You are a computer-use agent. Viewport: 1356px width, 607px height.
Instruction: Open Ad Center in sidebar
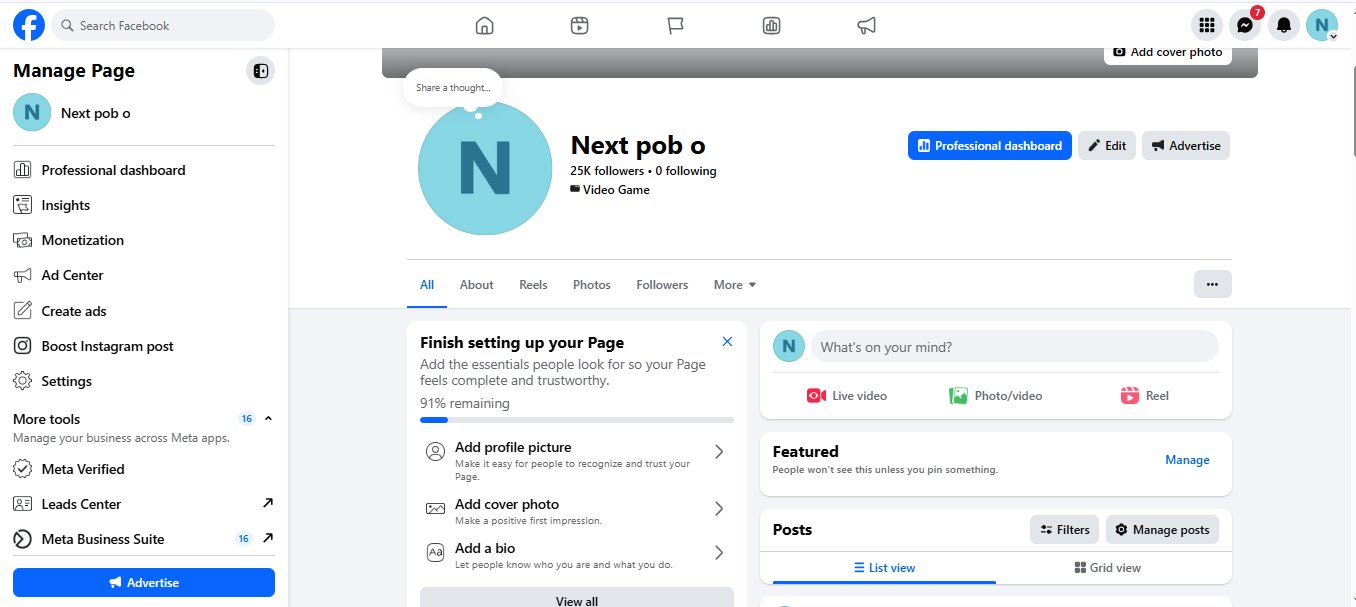[143, 275]
